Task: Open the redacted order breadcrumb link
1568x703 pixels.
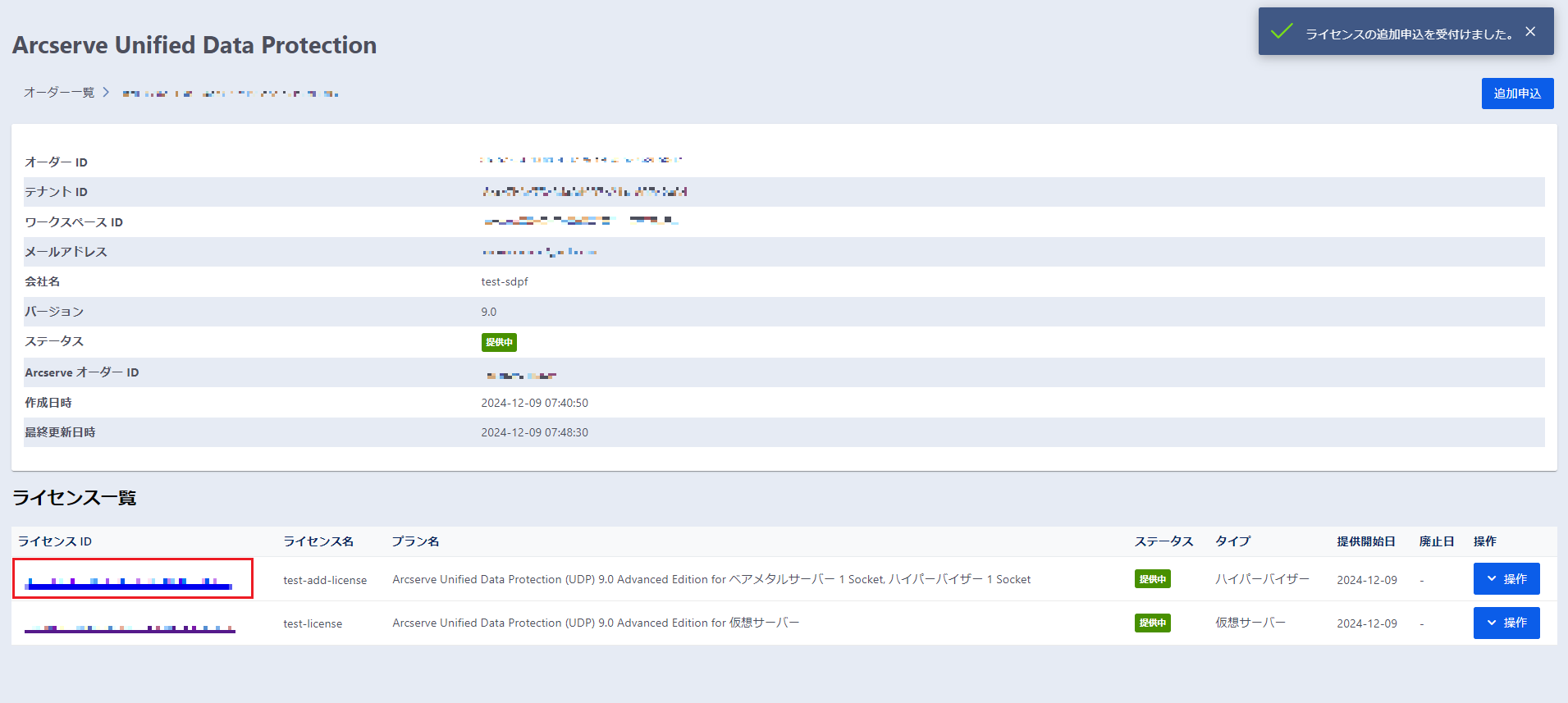Action: (x=231, y=94)
